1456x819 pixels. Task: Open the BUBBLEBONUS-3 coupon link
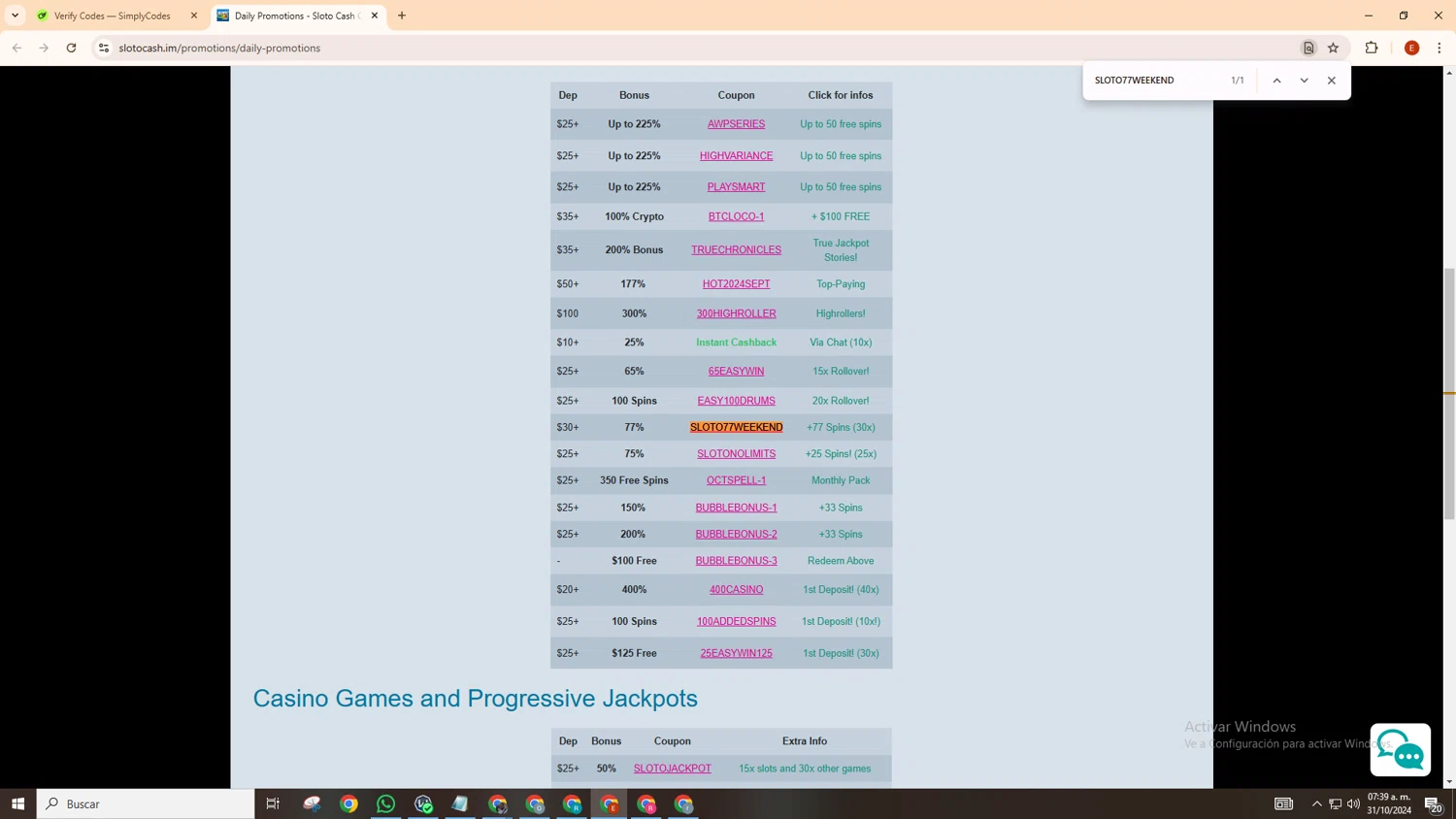click(x=736, y=561)
